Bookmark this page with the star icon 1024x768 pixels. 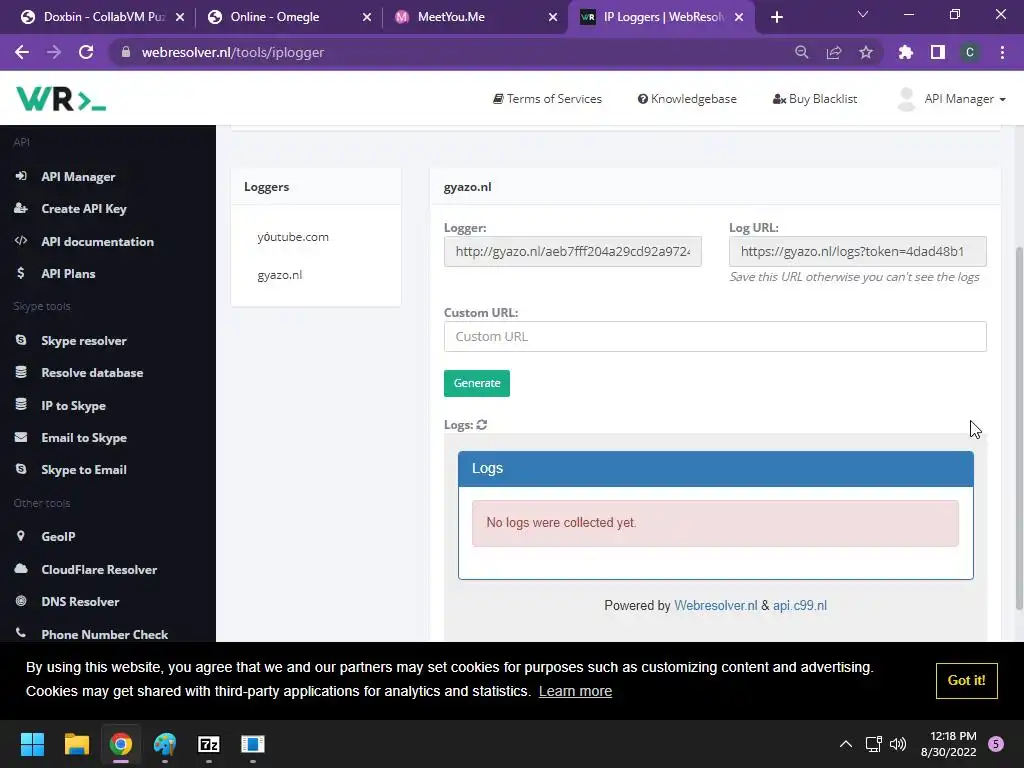(x=866, y=52)
